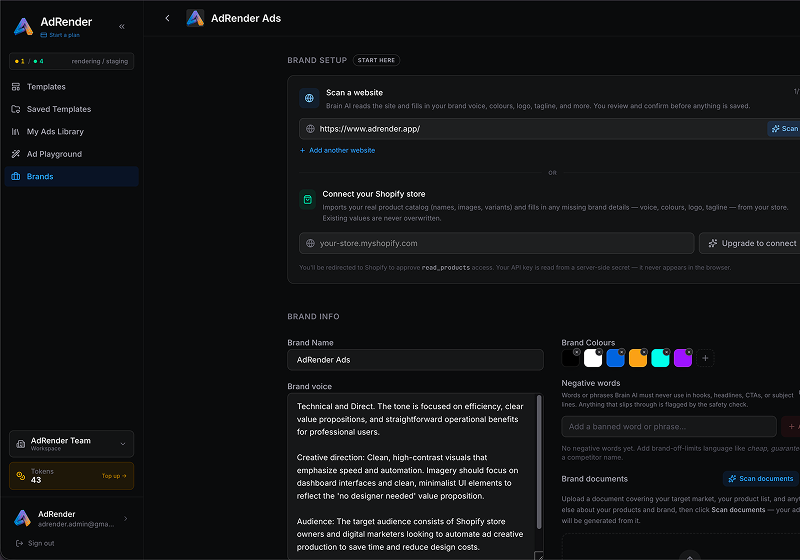Image resolution: width=800 pixels, height=560 pixels.
Task: Open the AdRender account profile row
Action: pyautogui.click(x=71, y=519)
